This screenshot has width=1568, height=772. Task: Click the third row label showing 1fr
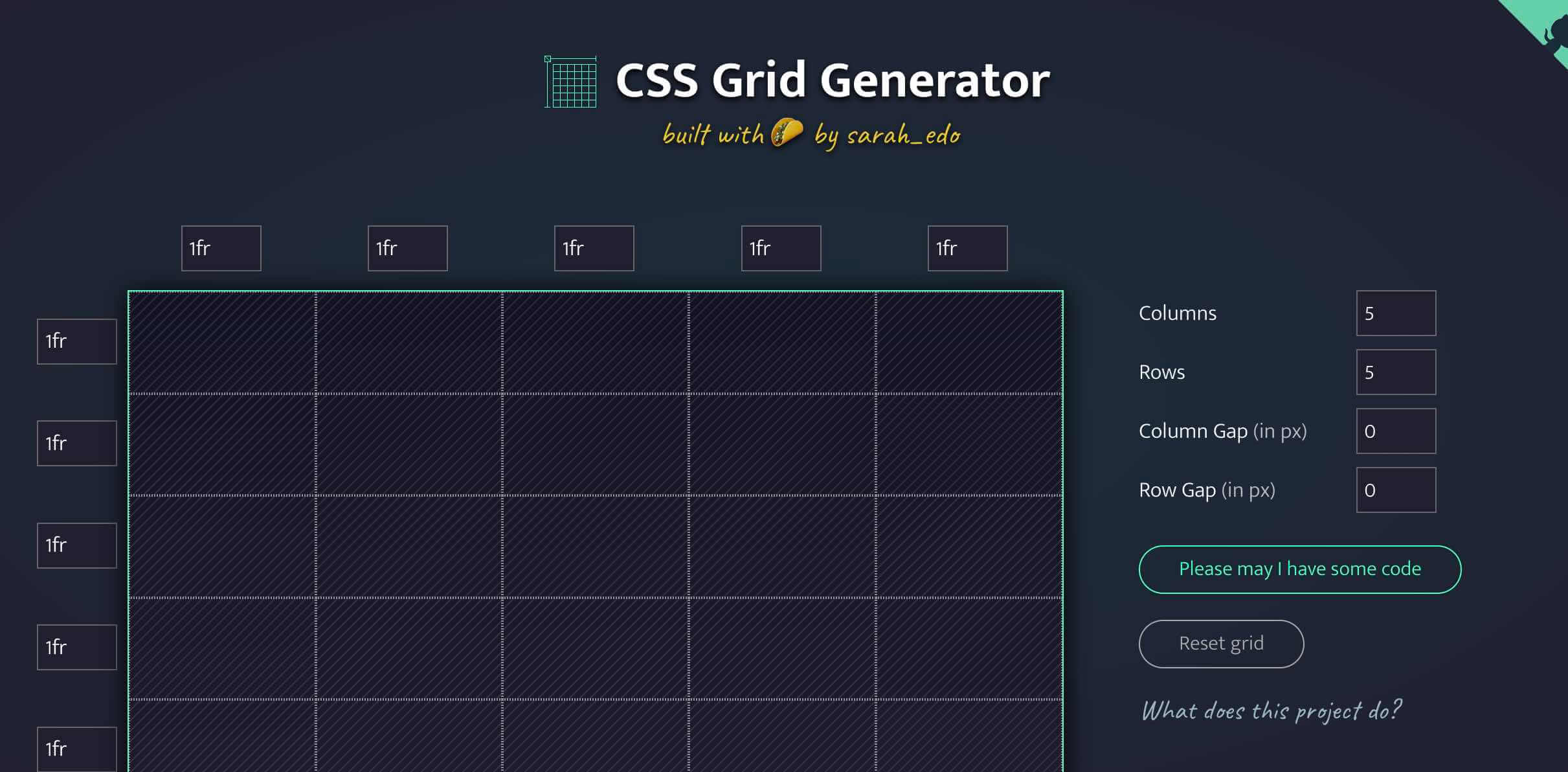(75, 545)
